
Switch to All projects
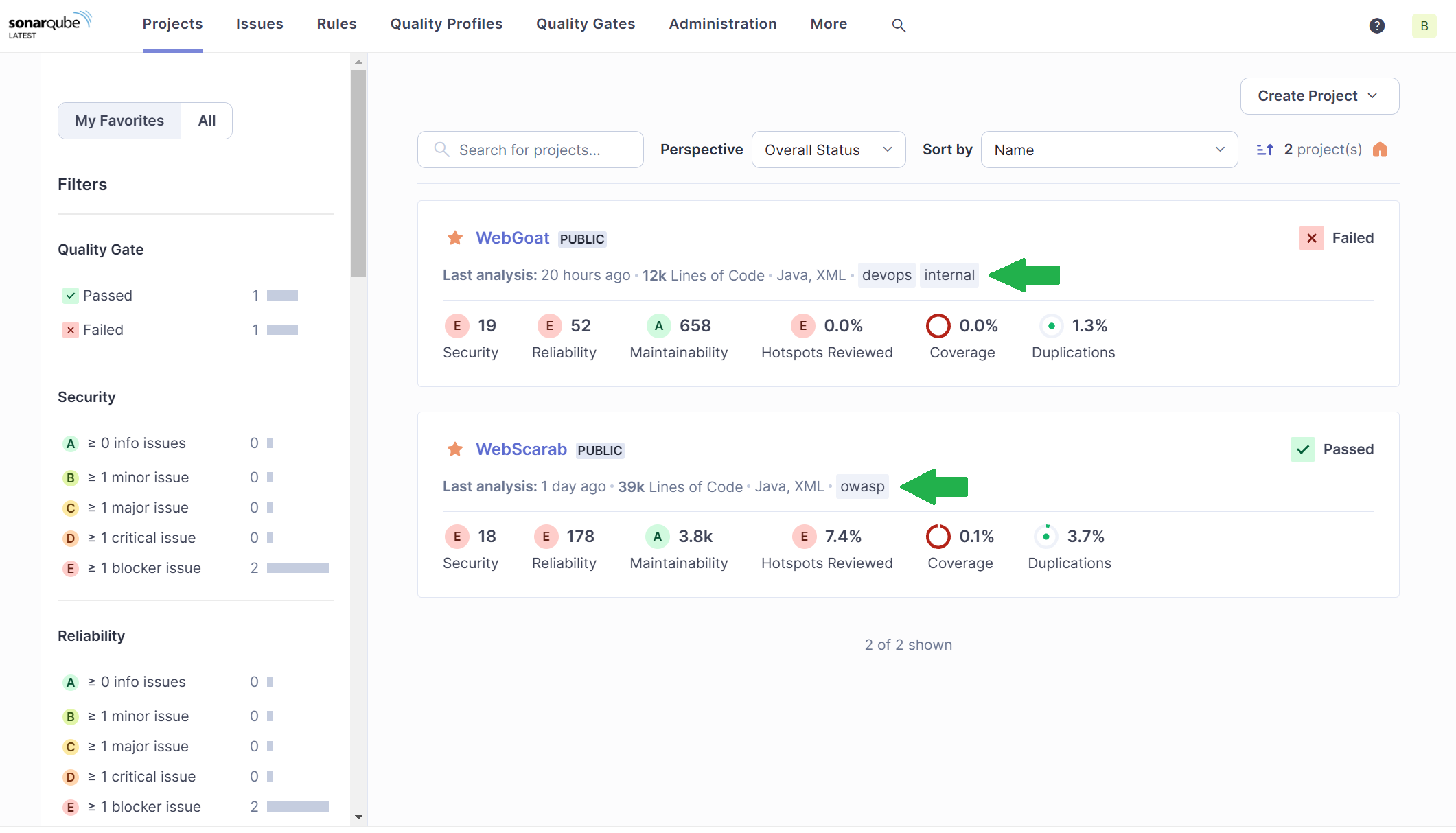[207, 121]
